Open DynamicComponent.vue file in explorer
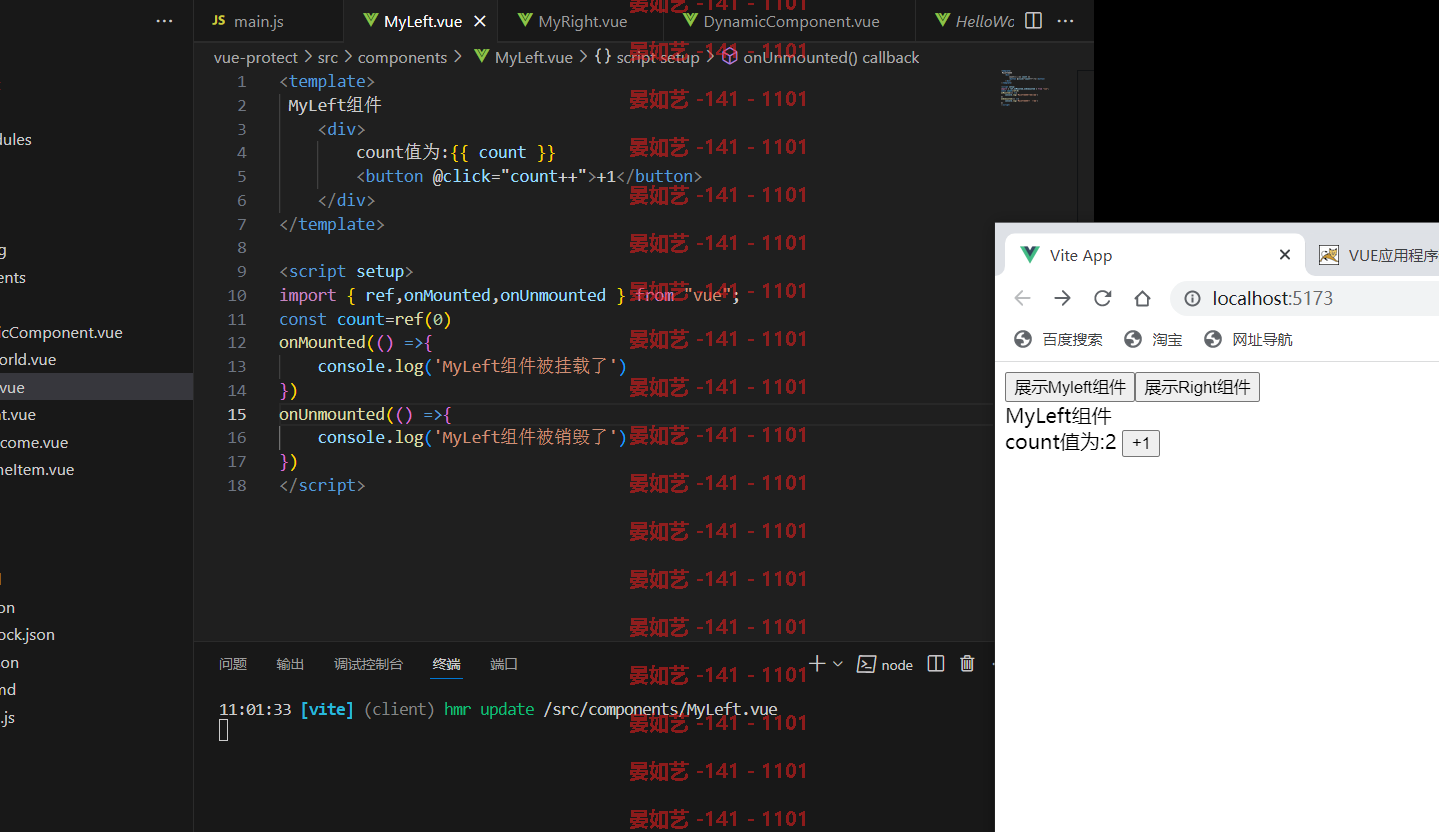The image size is (1439, 832). tap(61, 333)
